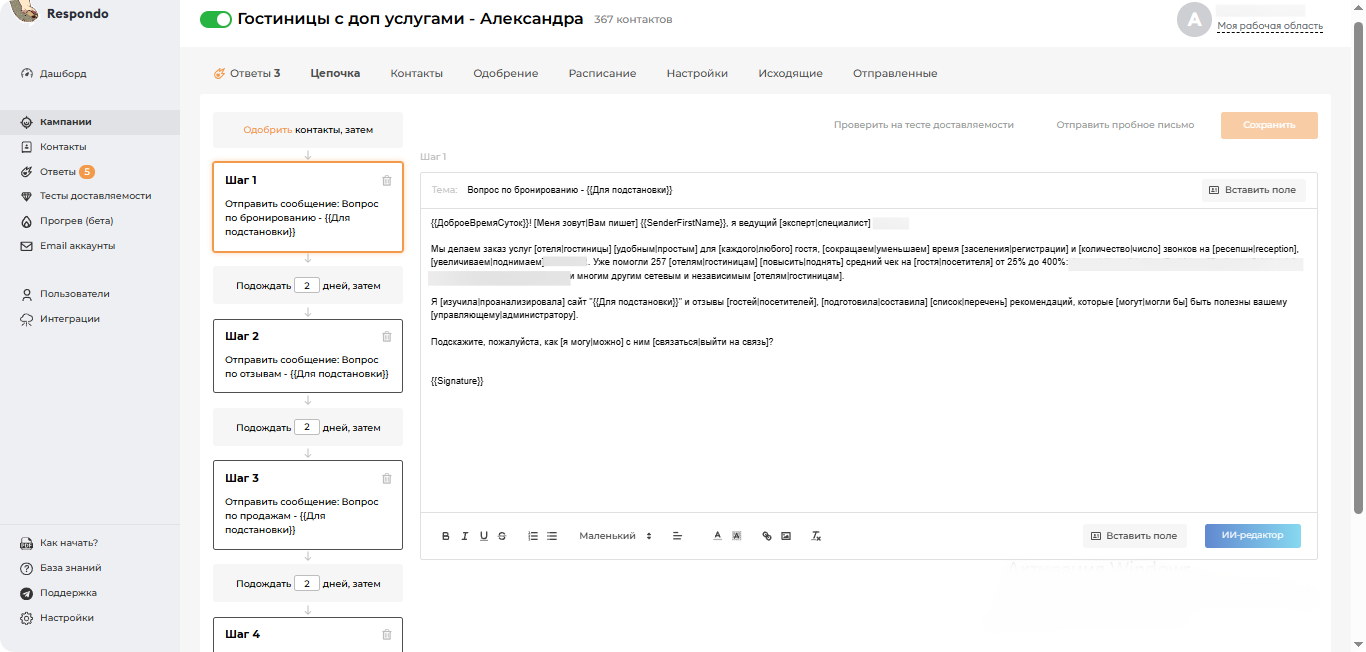Clear formatting with the Tx icon
Image resolution: width=1366 pixels, height=652 pixels.
pos(816,537)
